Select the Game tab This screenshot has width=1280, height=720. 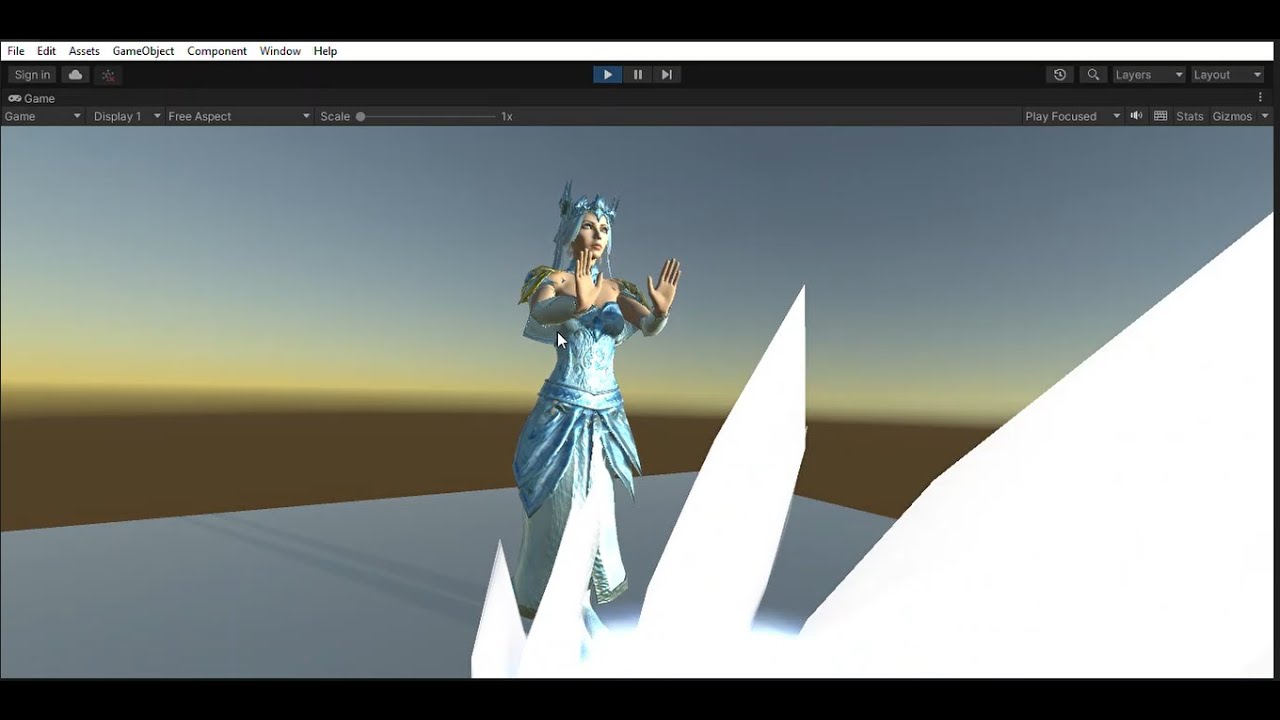[32, 98]
